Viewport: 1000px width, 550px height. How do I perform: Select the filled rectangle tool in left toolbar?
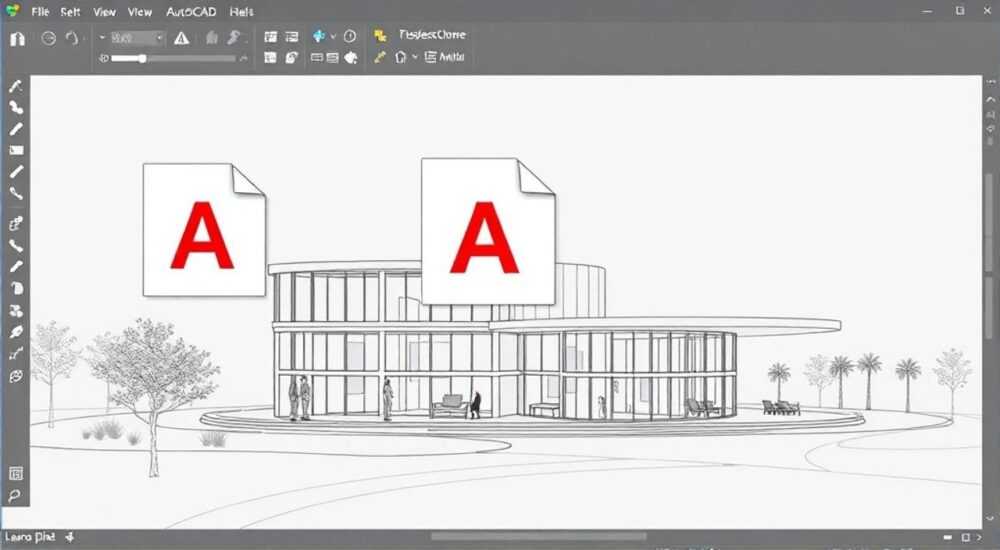[16, 151]
